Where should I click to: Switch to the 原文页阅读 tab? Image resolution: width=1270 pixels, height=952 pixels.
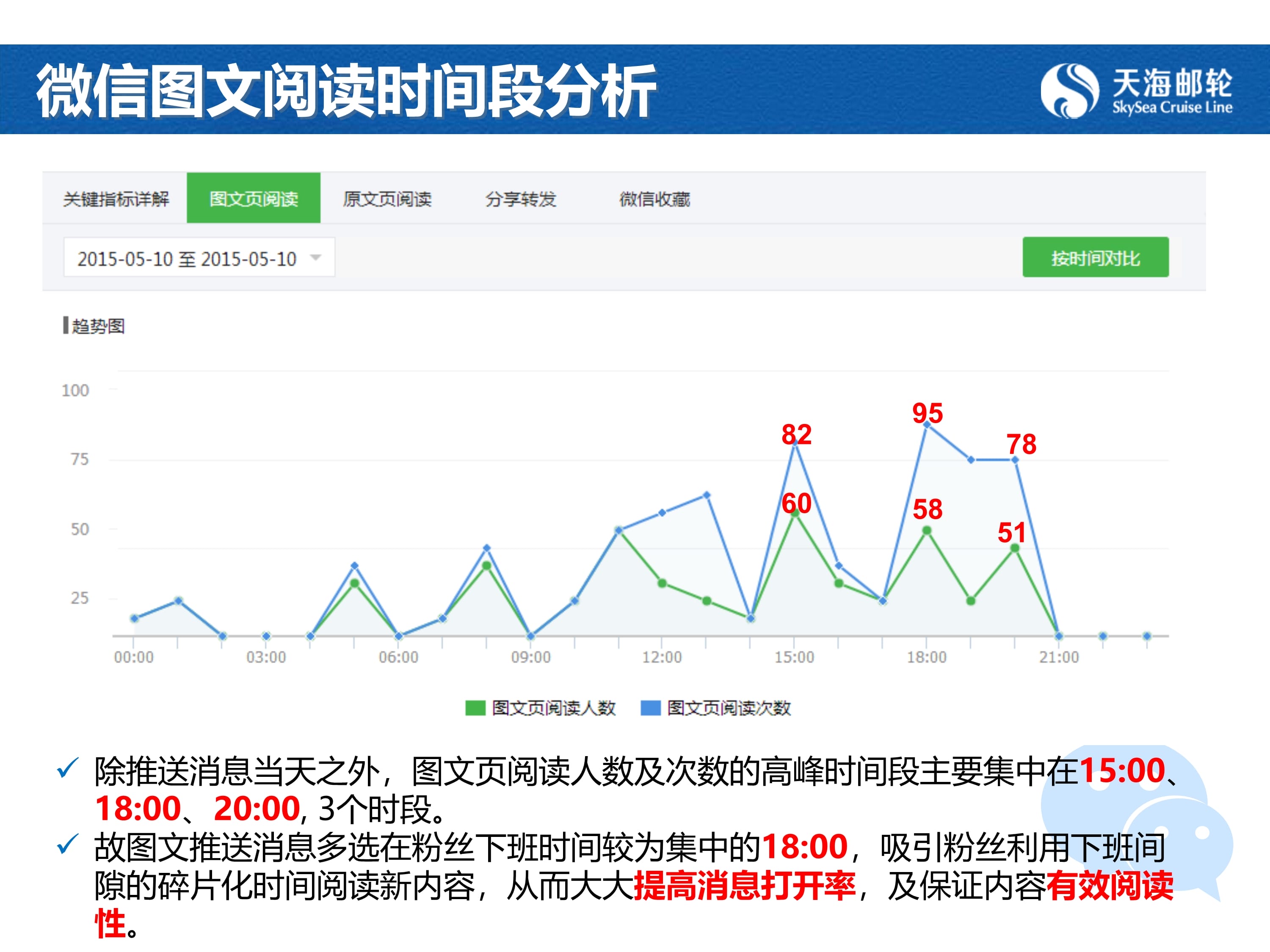pyautogui.click(x=387, y=199)
